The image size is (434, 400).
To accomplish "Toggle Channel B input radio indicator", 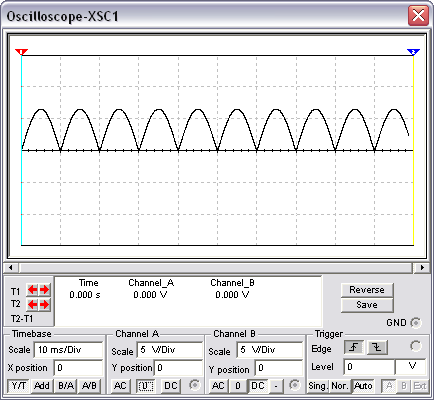I will click(x=294, y=385).
